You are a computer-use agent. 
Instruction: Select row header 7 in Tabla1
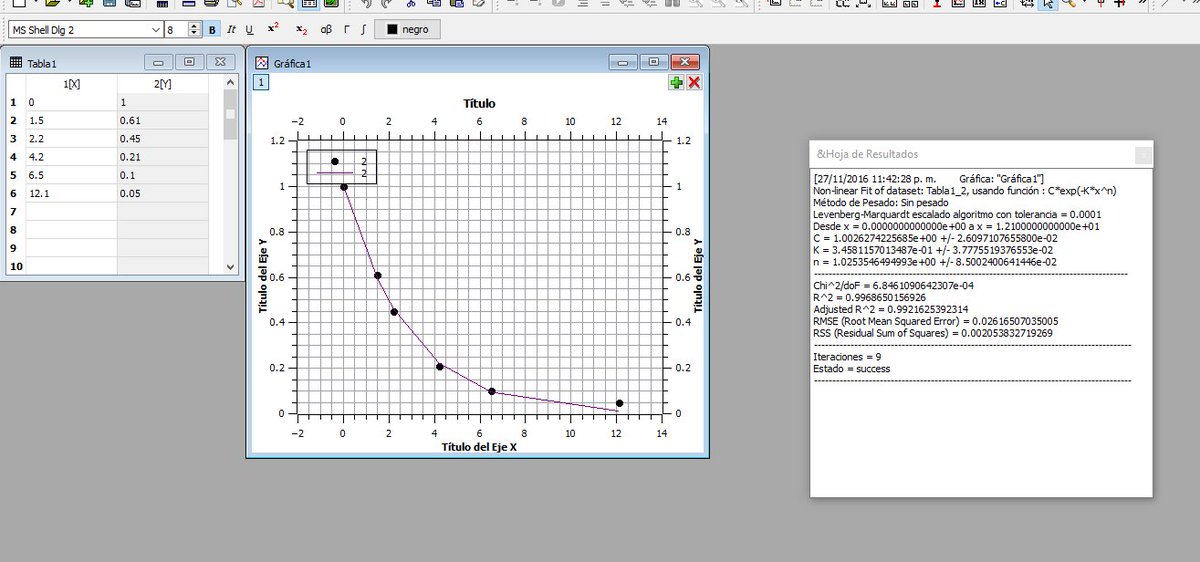pyautogui.click(x=13, y=212)
